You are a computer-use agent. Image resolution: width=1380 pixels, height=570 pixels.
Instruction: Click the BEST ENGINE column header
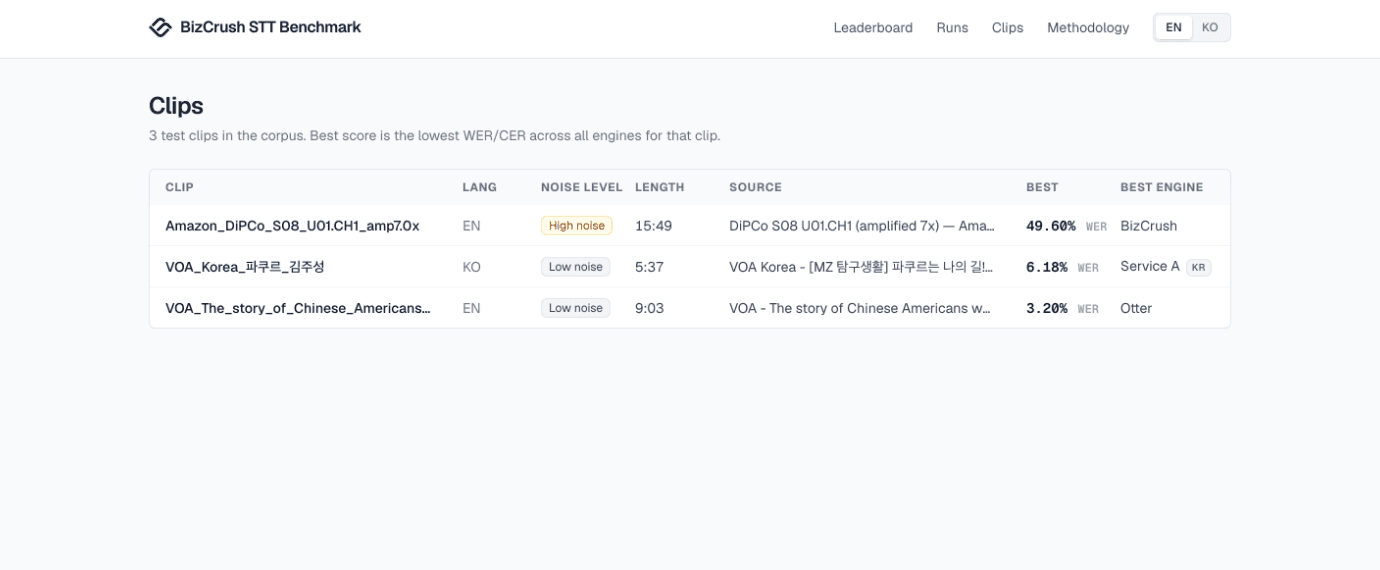[1162, 187]
